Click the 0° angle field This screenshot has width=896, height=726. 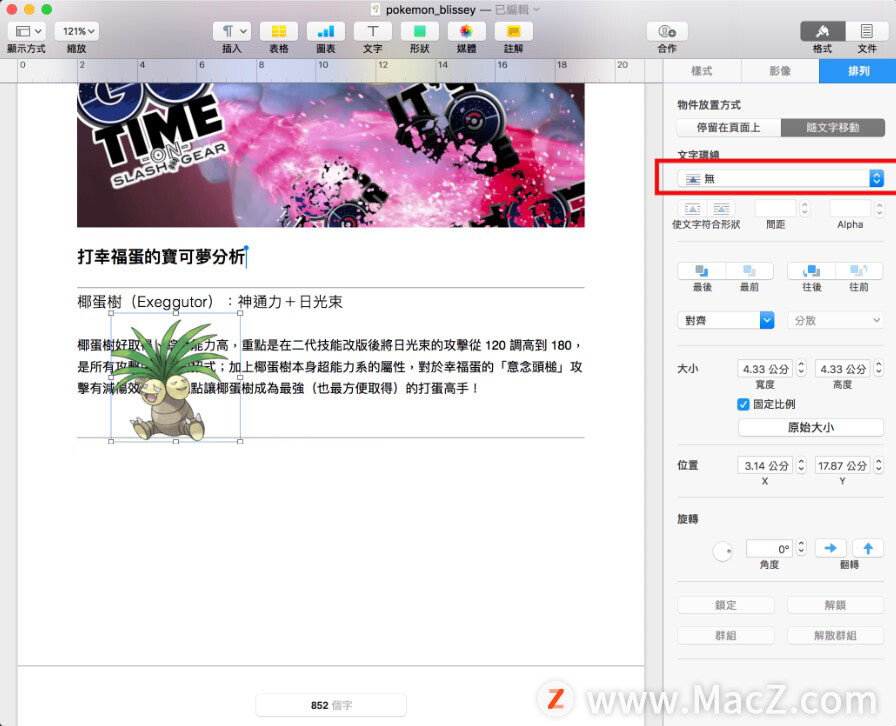coord(770,548)
